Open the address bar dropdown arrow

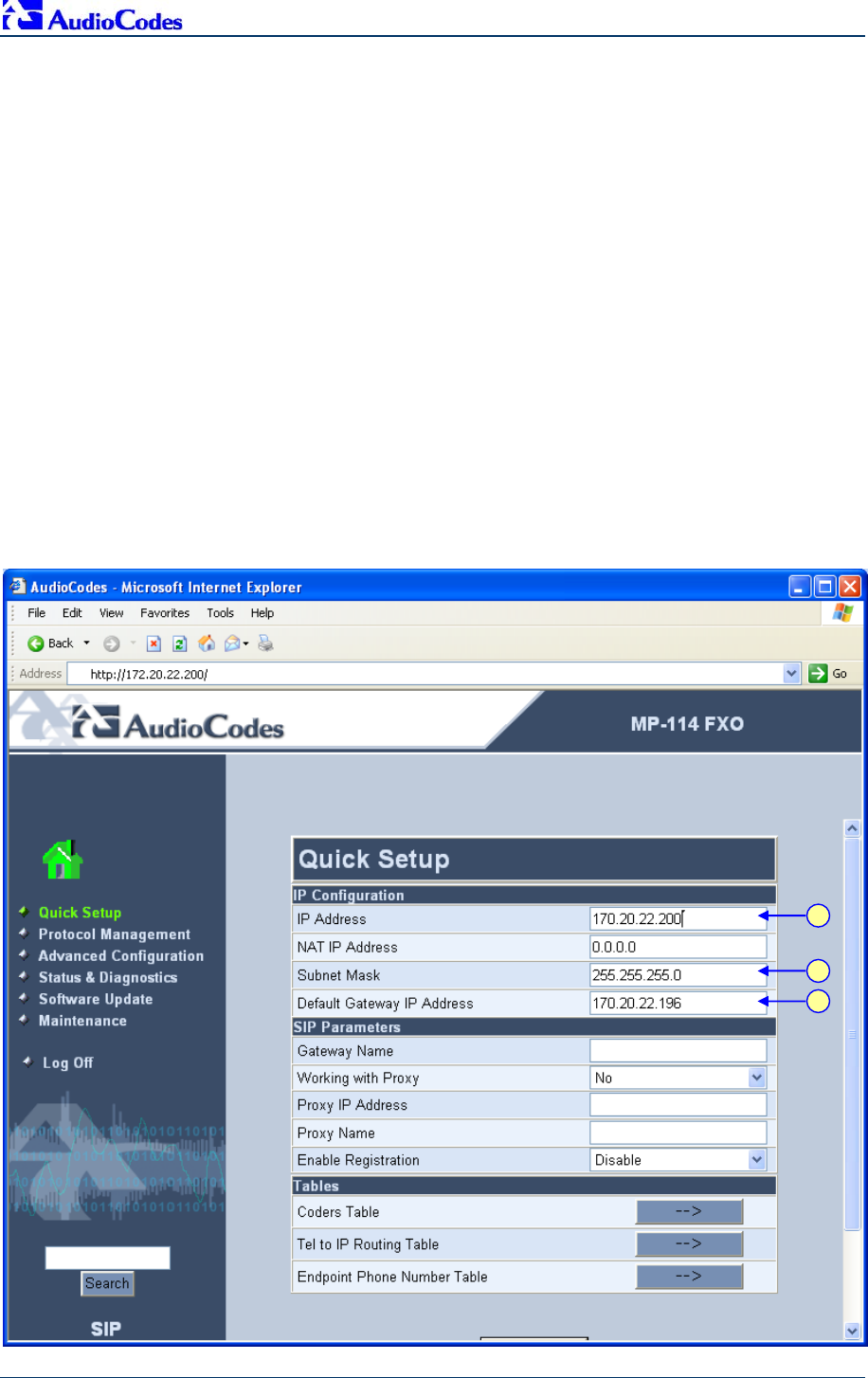point(792,674)
